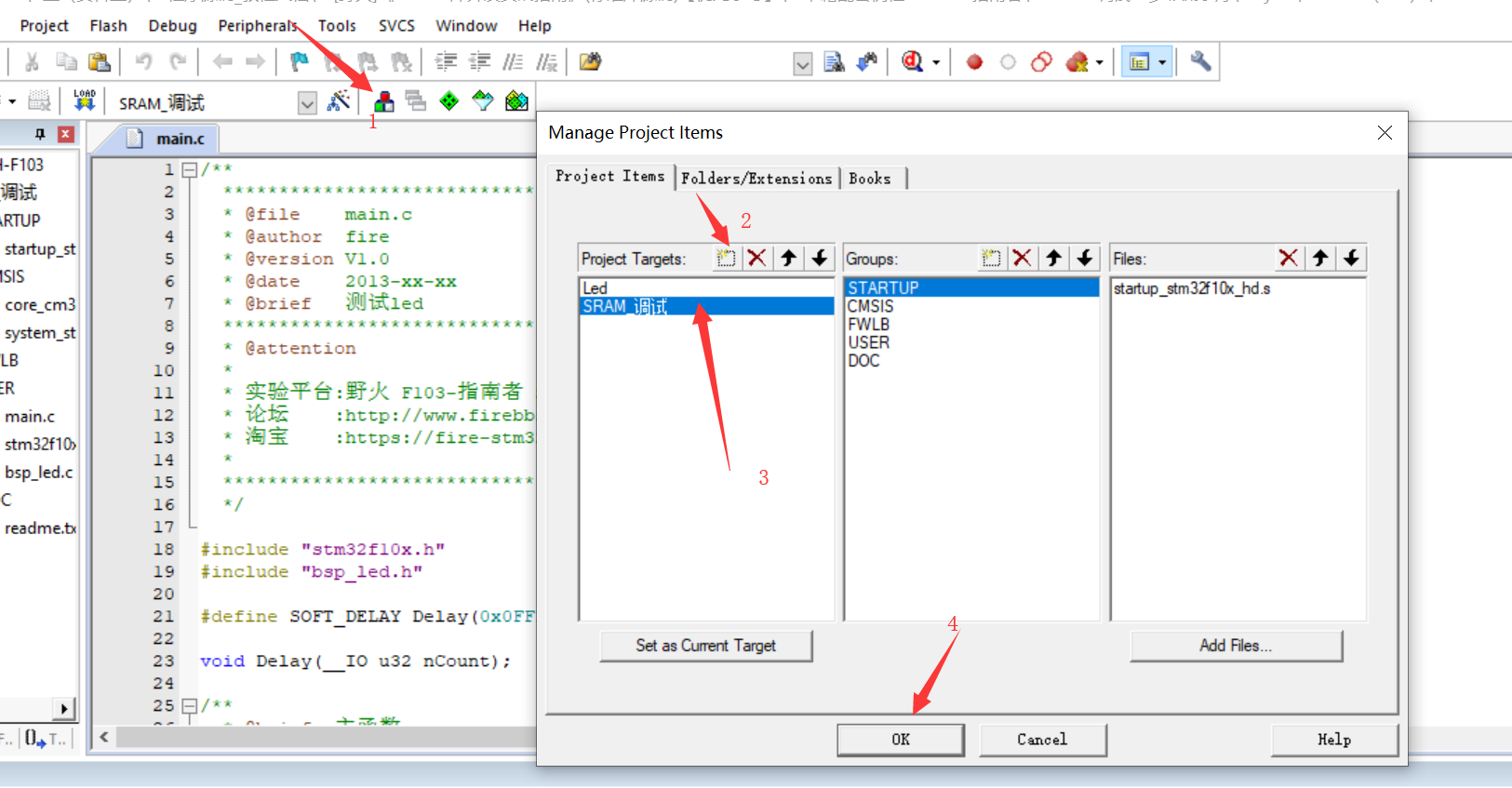
Task: Collapse the comment block at line 1
Action: point(190,169)
